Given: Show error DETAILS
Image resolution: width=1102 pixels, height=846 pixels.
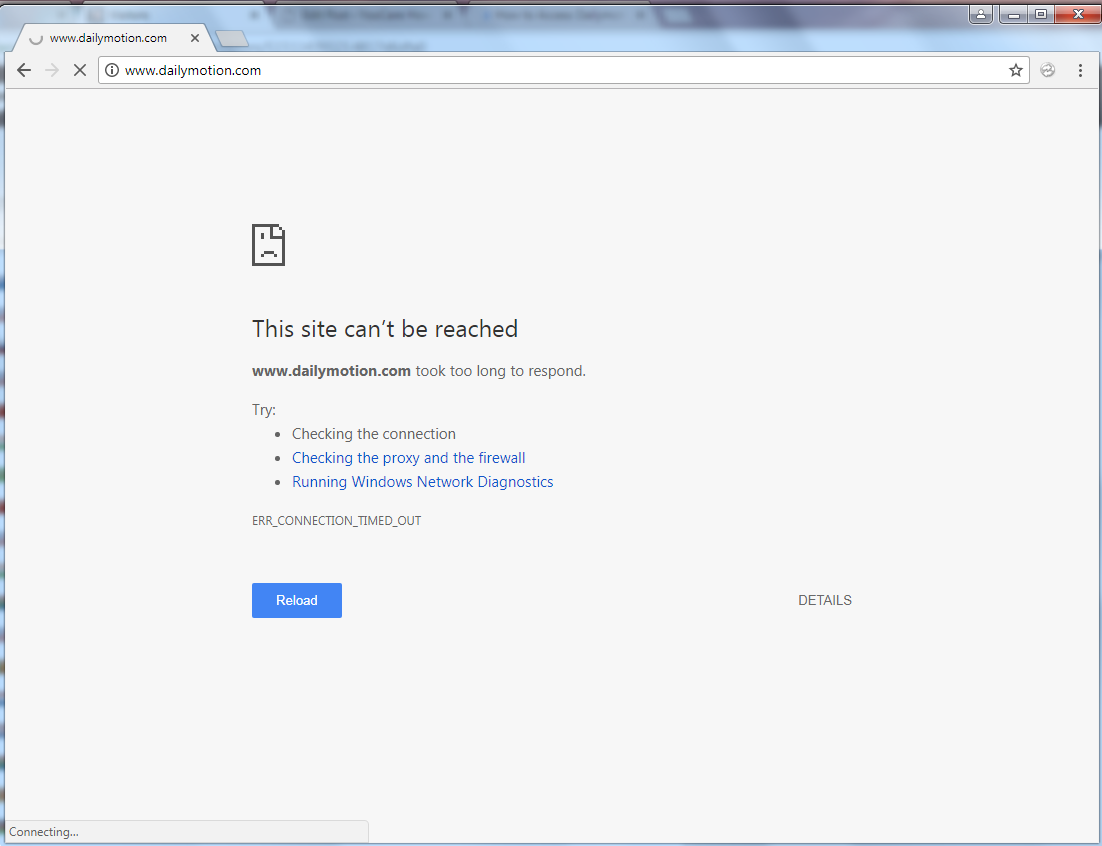Looking at the screenshot, I should pos(824,600).
